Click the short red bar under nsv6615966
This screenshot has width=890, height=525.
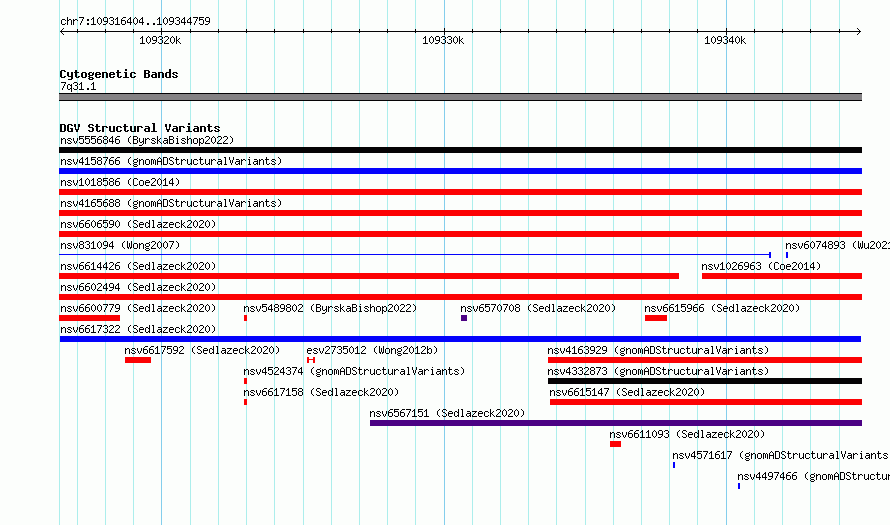[x=656, y=318]
